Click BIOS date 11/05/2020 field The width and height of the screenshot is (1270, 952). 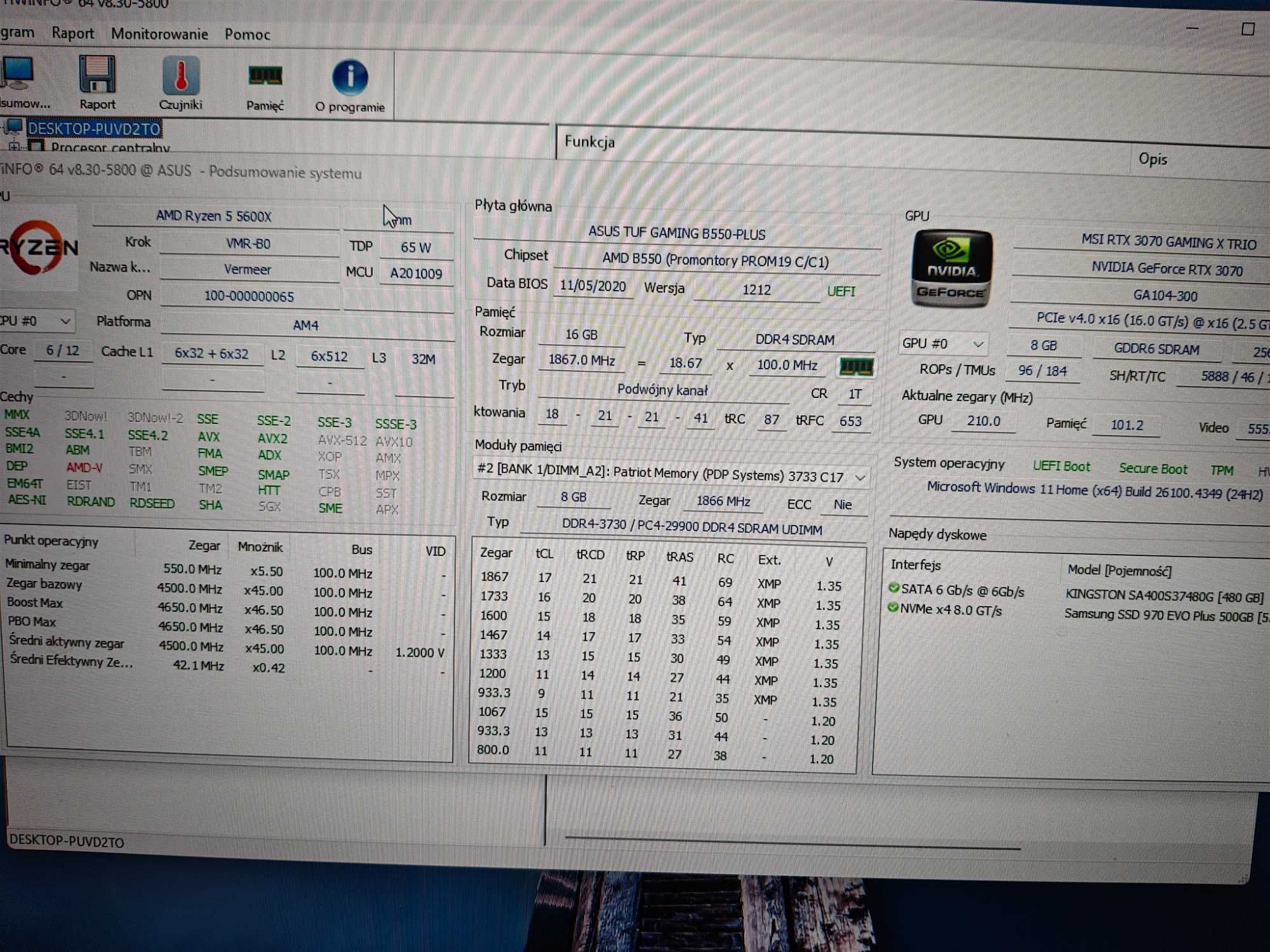coord(593,286)
